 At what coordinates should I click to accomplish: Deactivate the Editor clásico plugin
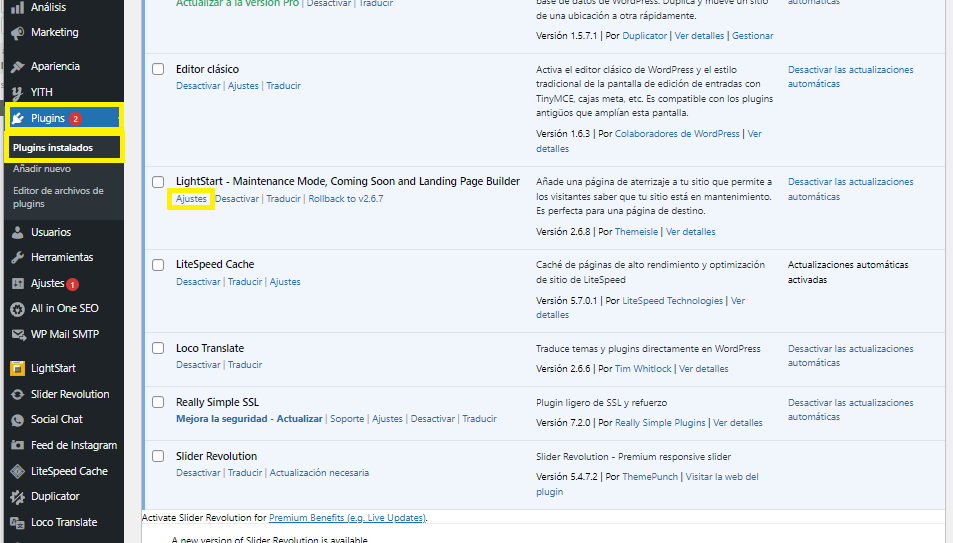[x=198, y=86]
